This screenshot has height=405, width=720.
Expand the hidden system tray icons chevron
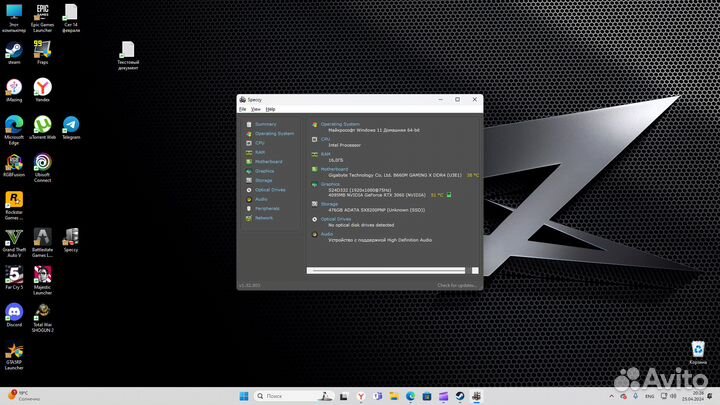pyautogui.click(x=611, y=396)
